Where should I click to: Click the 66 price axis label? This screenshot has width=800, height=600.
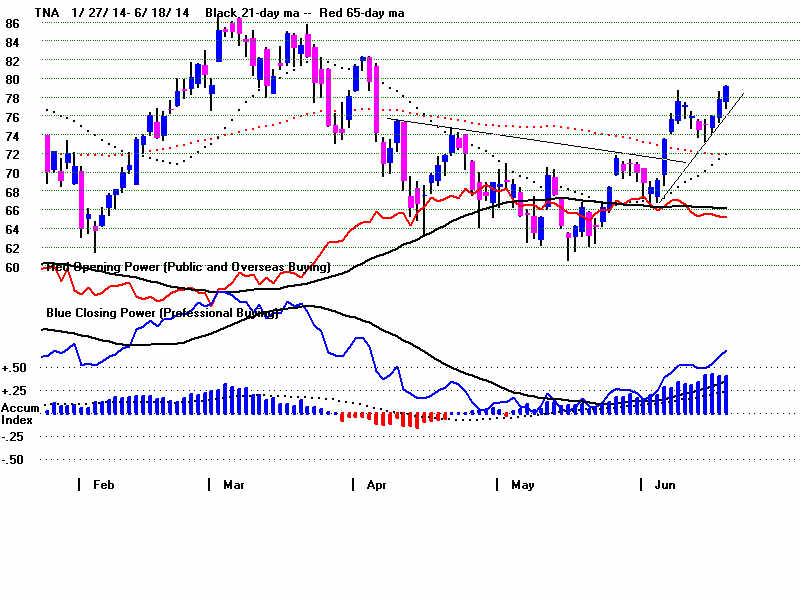12,211
